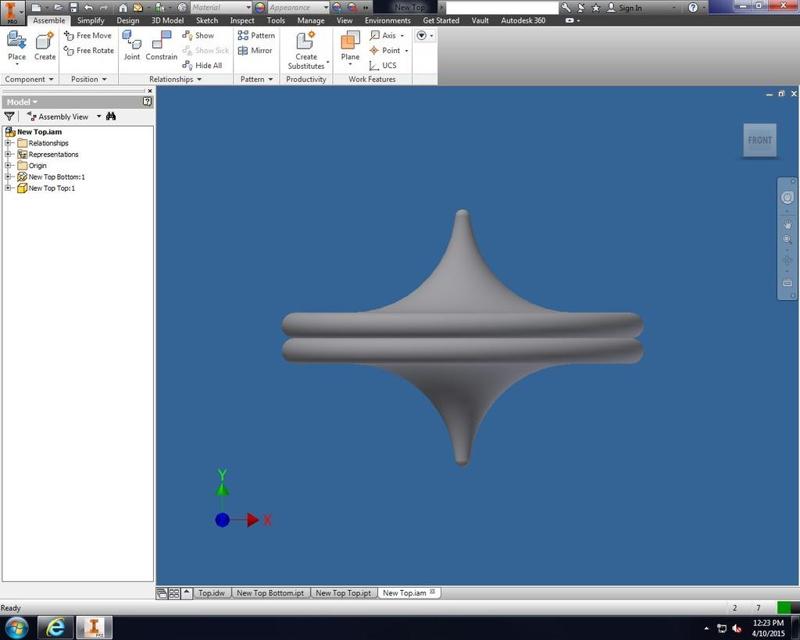Viewport: 800px width, 640px height.
Task: Select the Create component tool
Action: pos(45,46)
